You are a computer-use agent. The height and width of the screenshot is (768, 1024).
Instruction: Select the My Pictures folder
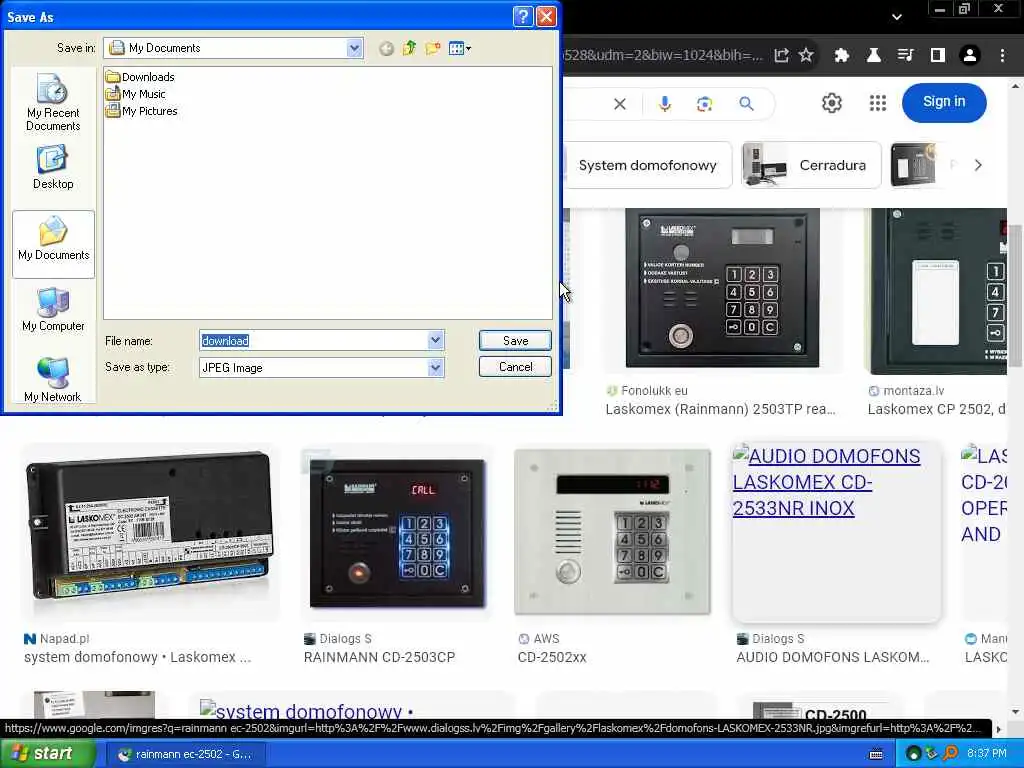click(142, 111)
